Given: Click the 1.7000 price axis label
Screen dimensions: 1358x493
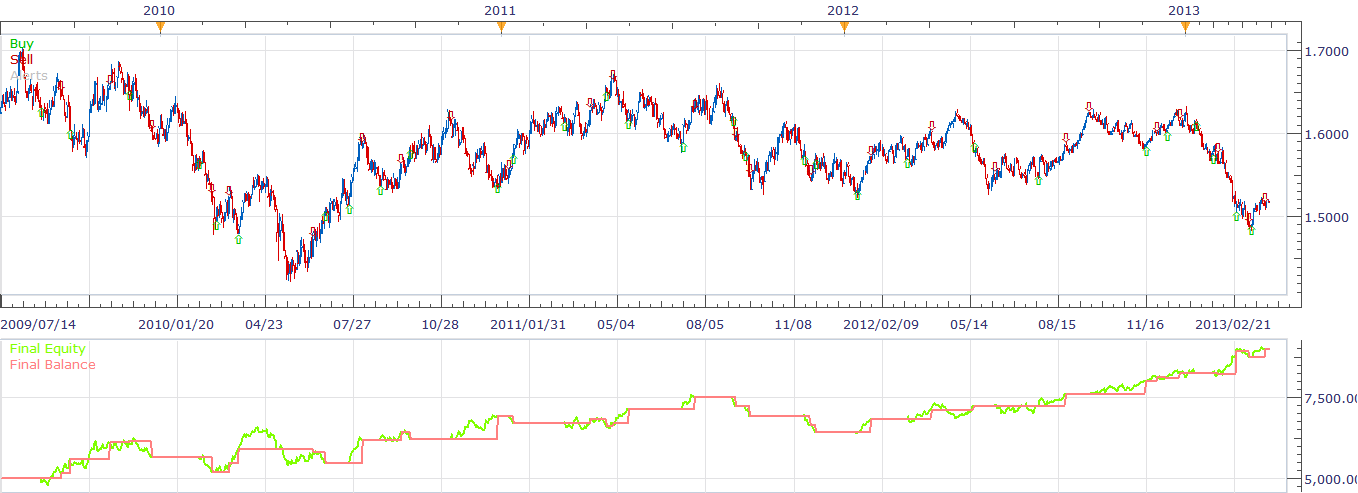Looking at the screenshot, I should pos(1327,50).
